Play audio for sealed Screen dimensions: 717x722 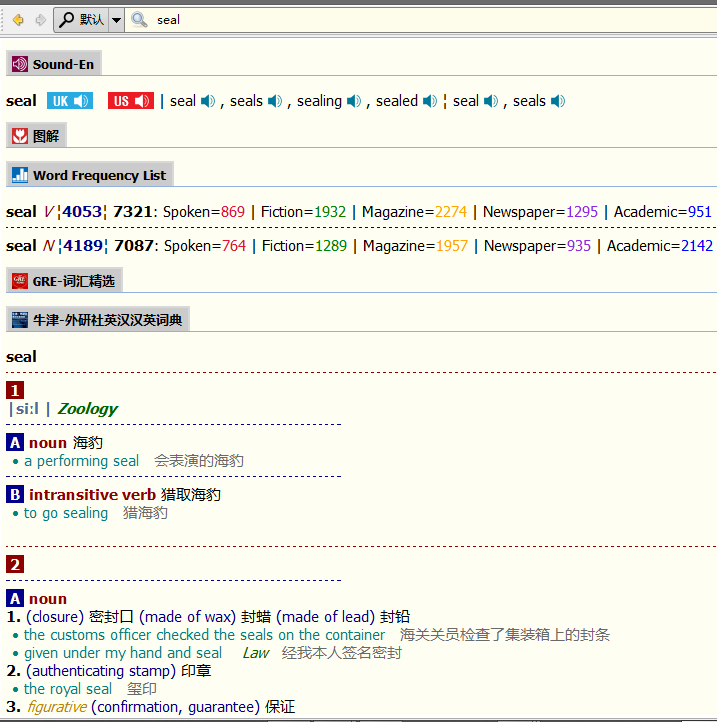click(430, 101)
